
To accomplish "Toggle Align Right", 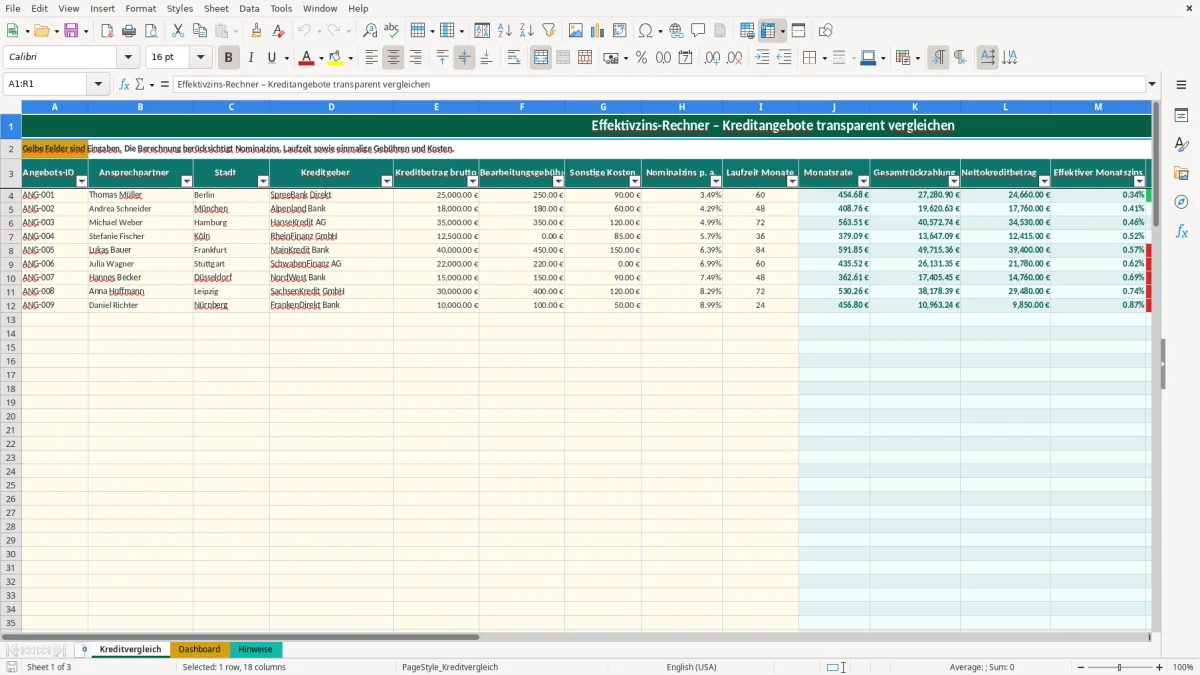I will [x=416, y=58].
